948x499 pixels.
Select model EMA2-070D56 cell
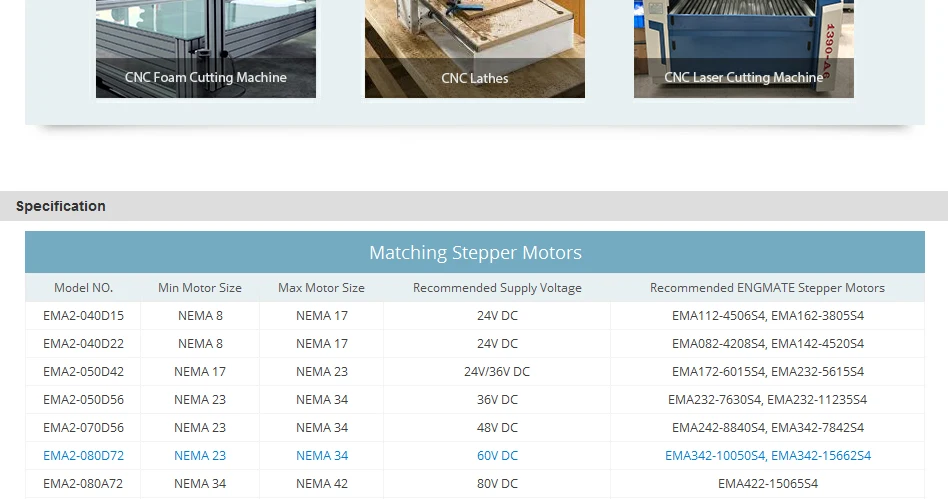83,427
